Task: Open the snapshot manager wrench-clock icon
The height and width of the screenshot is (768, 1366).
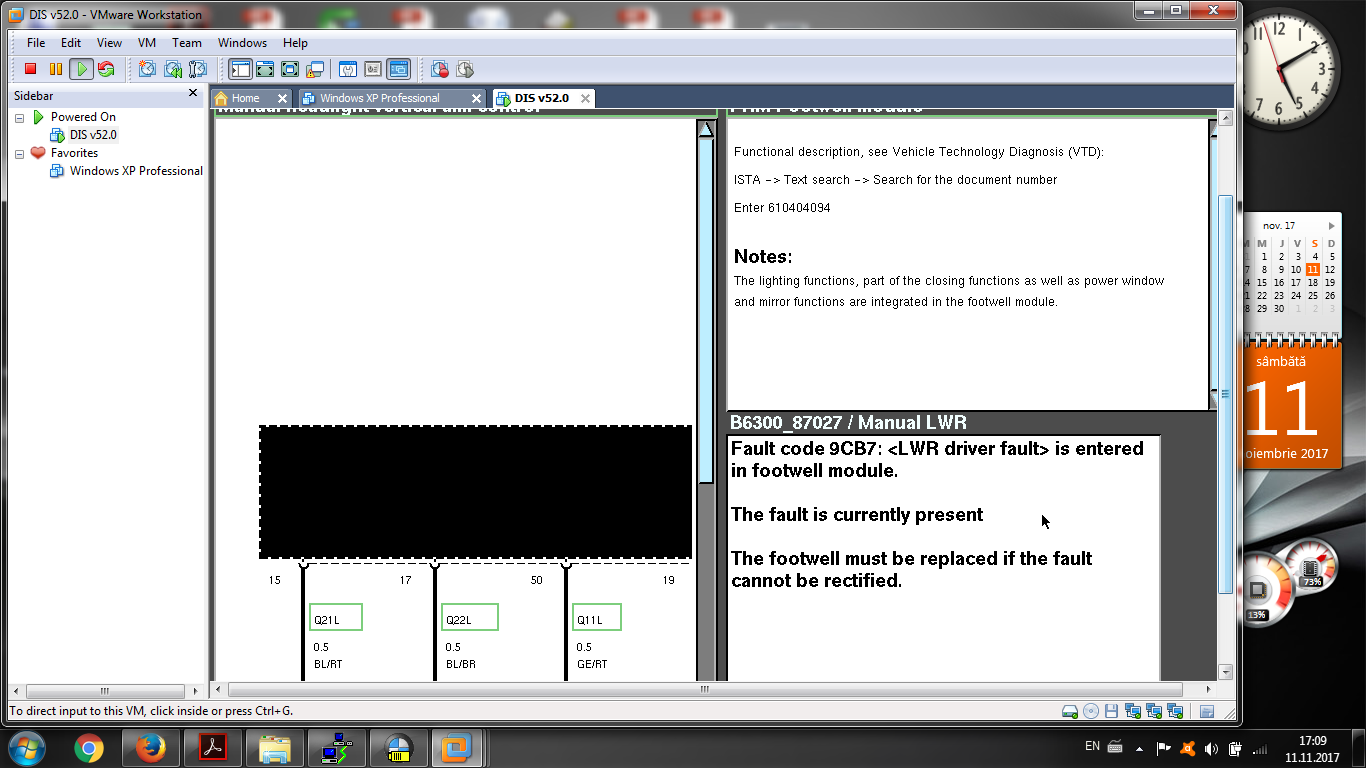Action: [x=198, y=69]
